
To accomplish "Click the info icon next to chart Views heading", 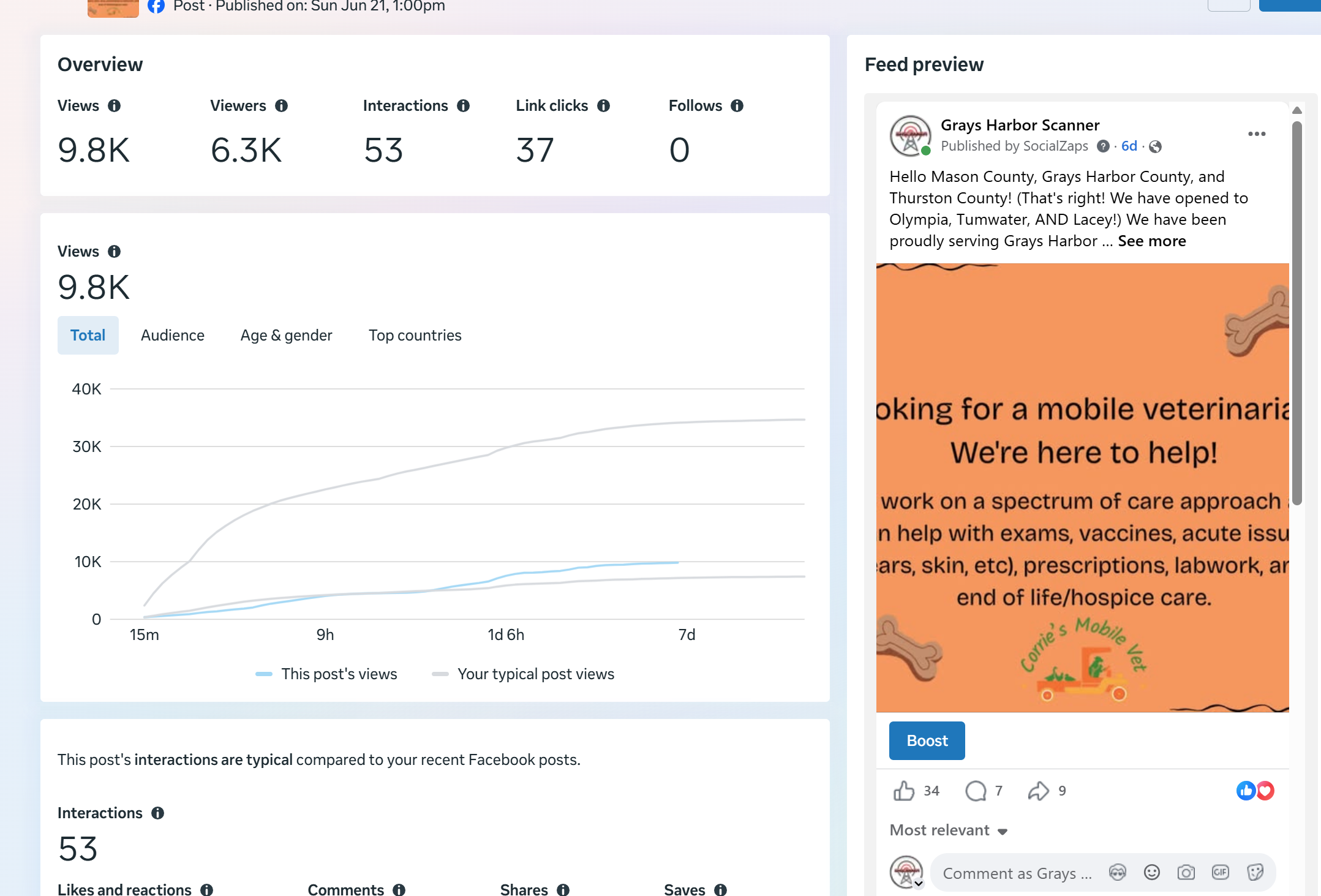I will point(114,252).
